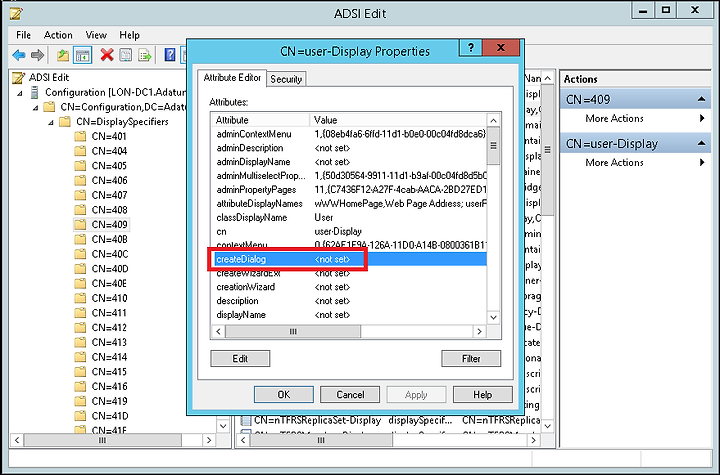Click the CN=412 folder icon

(x=80, y=328)
